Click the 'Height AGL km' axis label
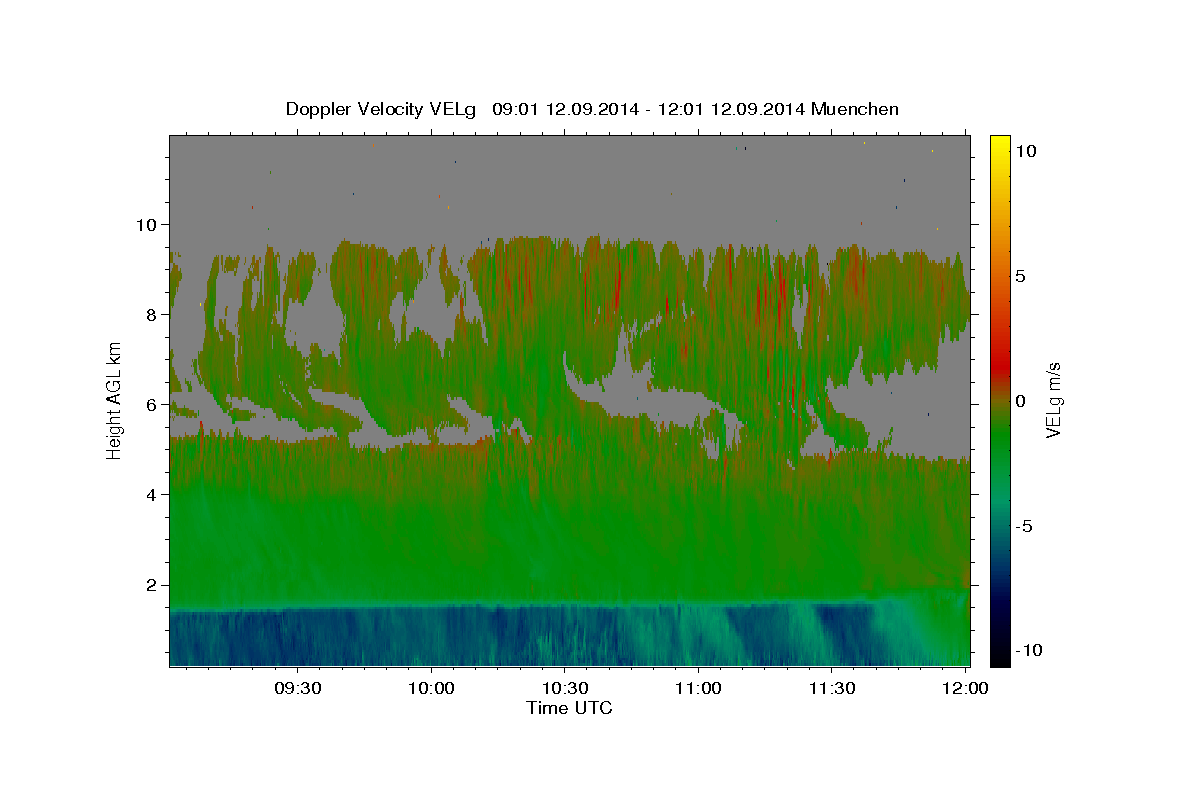The height and width of the screenshot is (800, 1200). [x=114, y=400]
